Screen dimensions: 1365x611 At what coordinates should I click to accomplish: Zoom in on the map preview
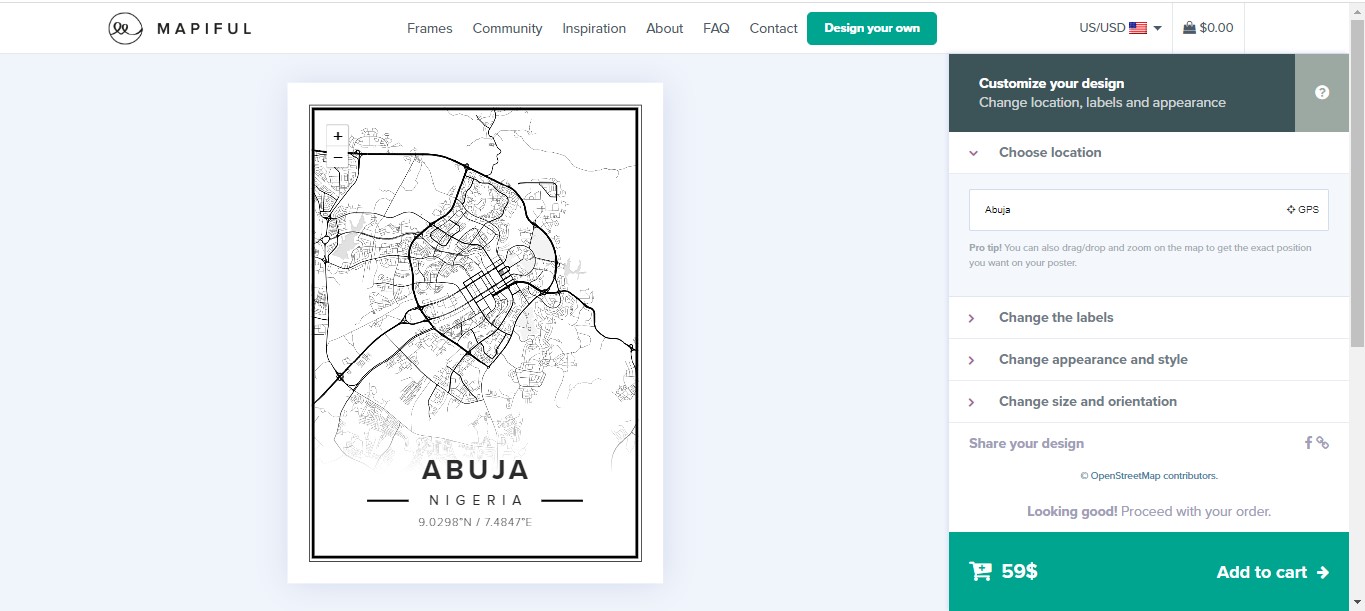tap(337, 136)
